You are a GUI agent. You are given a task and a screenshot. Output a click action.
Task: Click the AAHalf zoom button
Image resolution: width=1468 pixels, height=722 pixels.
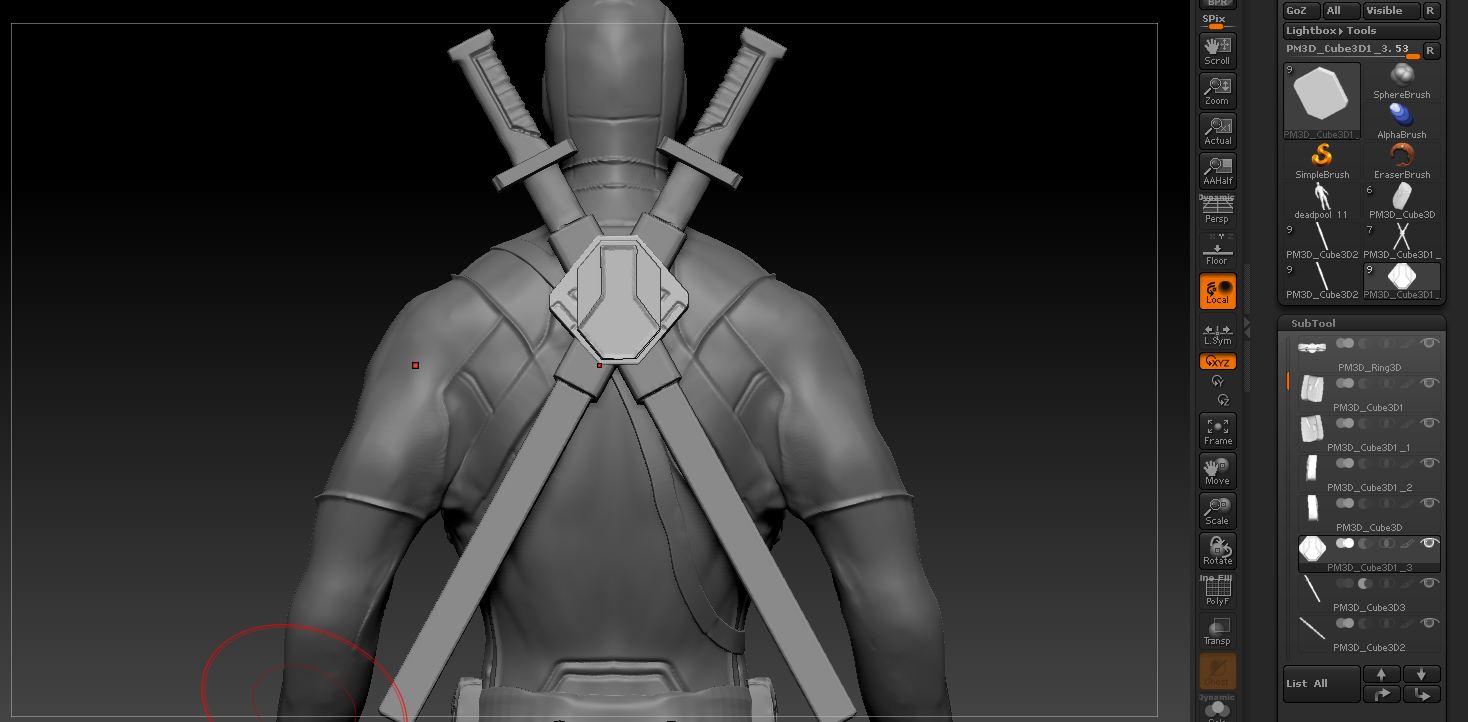[1217, 171]
